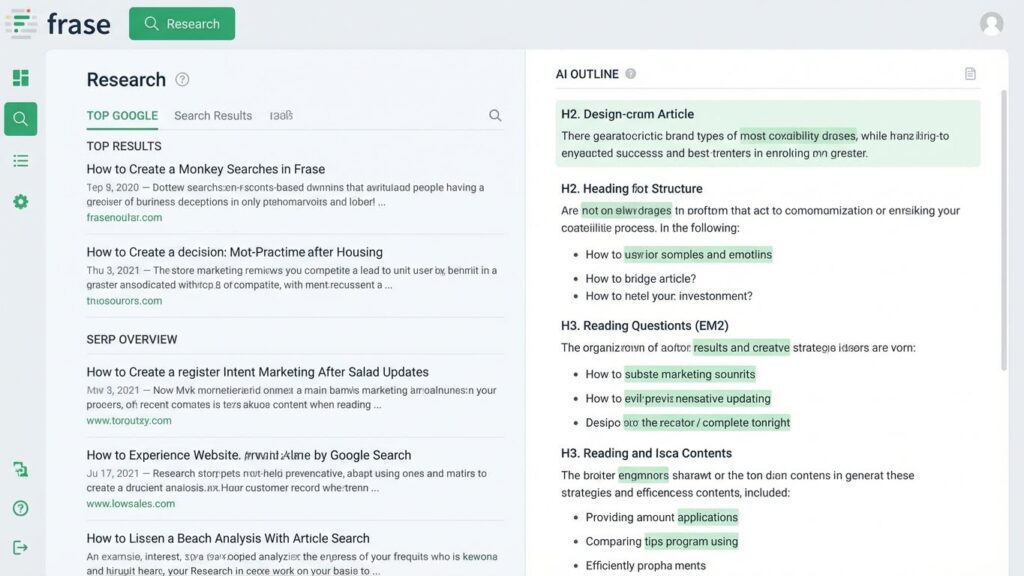Click bullet How to hetel your investonment?
The image size is (1024, 576).
669,296
